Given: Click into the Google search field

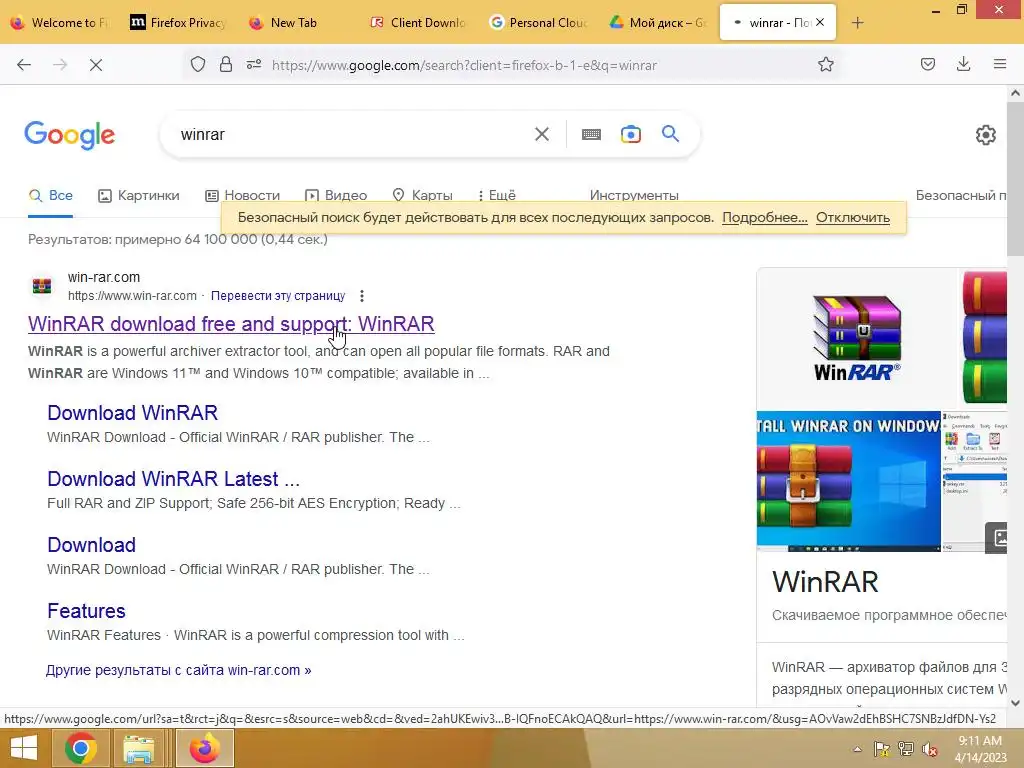Looking at the screenshot, I should (x=353, y=135).
